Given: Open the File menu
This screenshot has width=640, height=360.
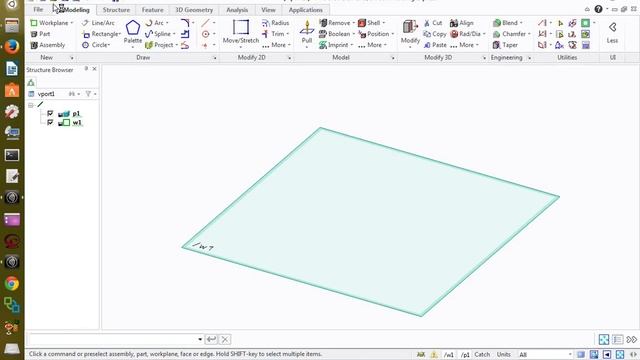Looking at the screenshot, I should coord(38,10).
